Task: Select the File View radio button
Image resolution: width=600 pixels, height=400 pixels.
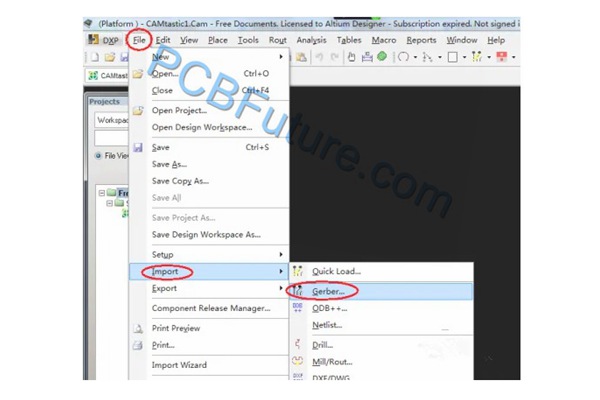Action: (98, 155)
